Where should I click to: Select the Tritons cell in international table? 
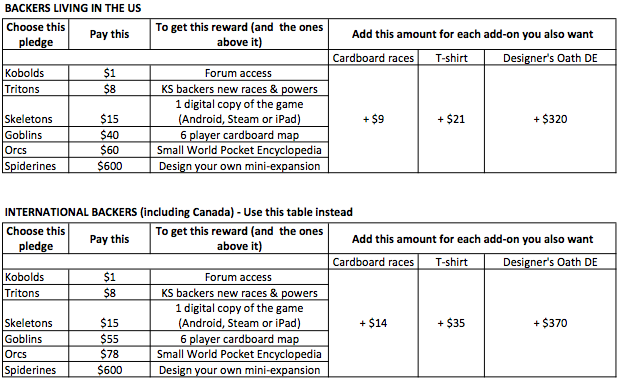36,293
